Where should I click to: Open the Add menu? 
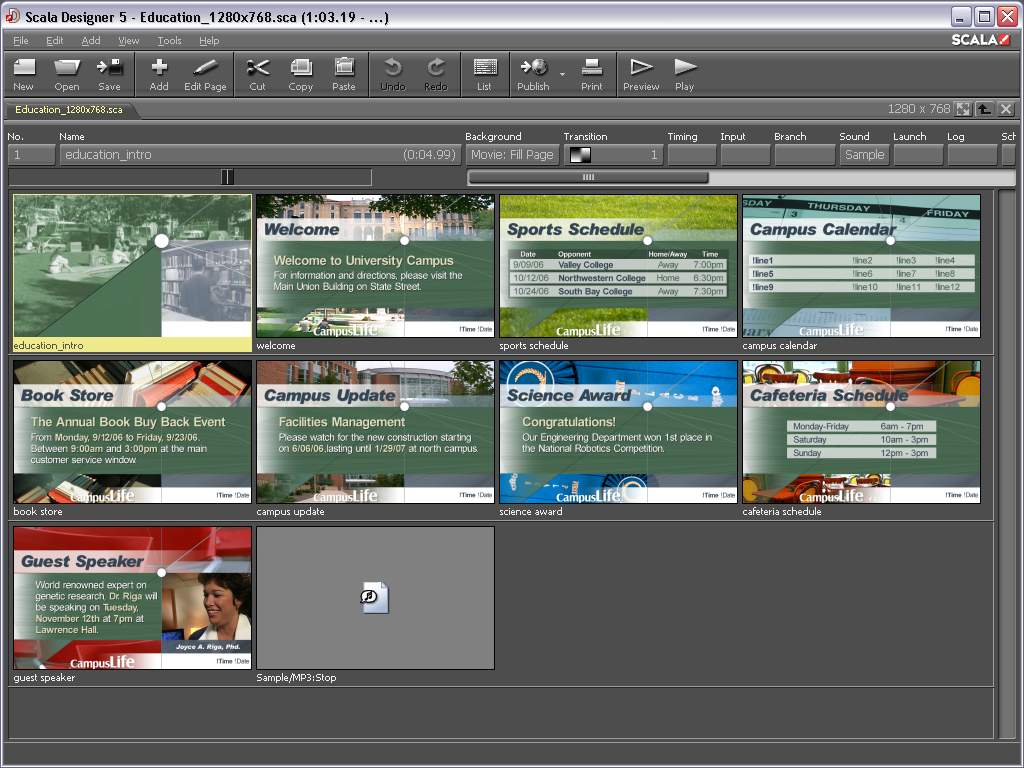(91, 41)
